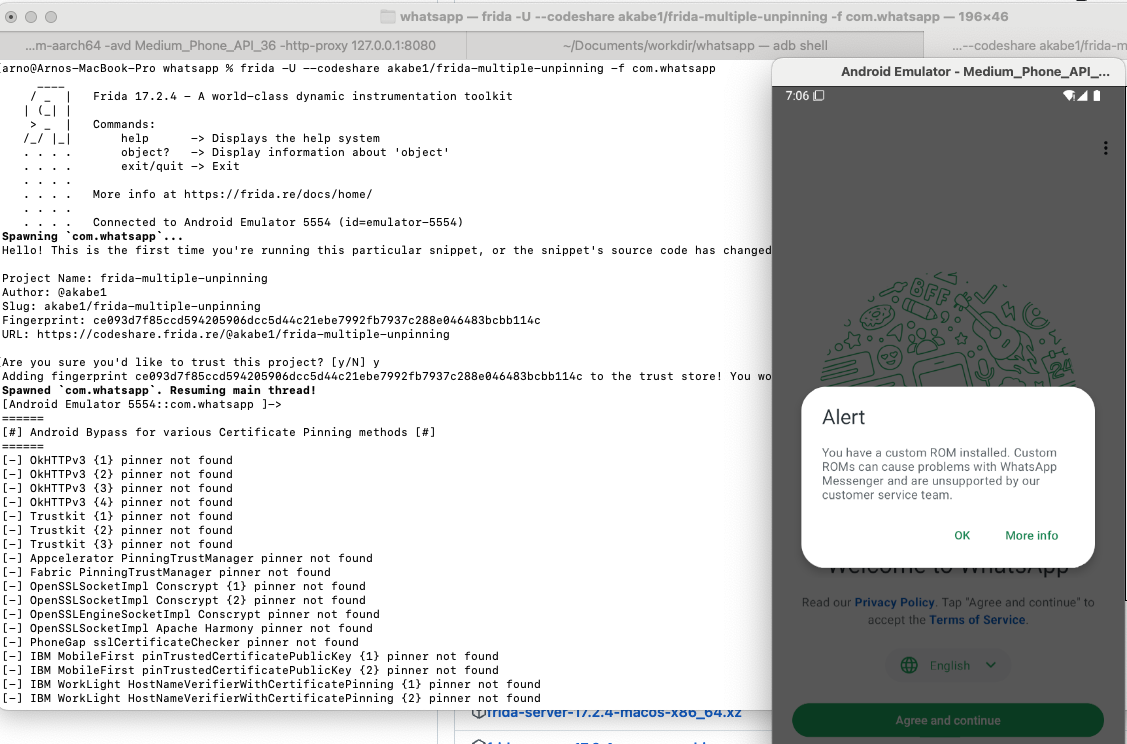This screenshot has height=744, width=1127.
Task: Dismiss the Alert with OK
Action: click(x=962, y=536)
